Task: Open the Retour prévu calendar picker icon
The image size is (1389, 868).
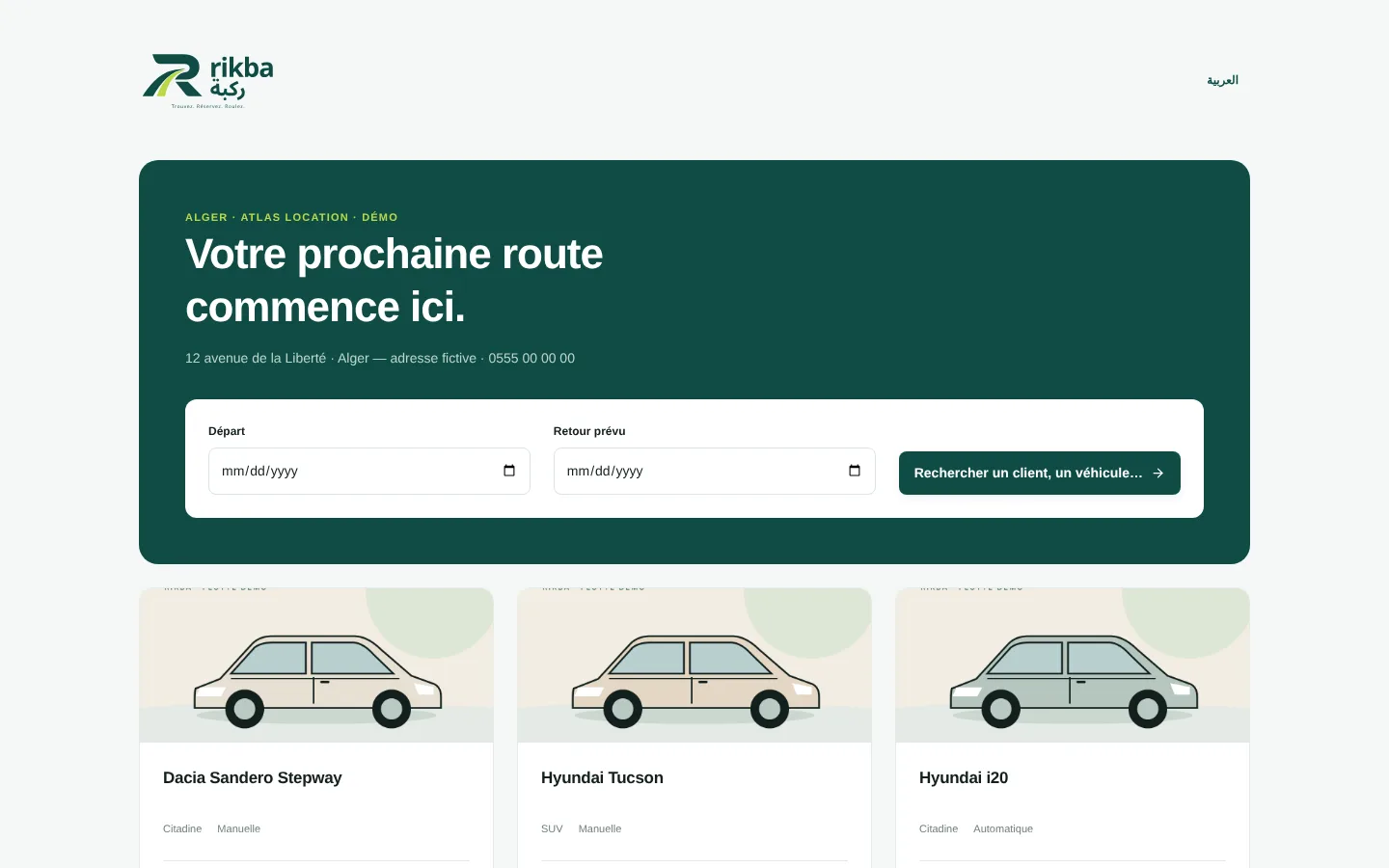Action: coord(855,471)
